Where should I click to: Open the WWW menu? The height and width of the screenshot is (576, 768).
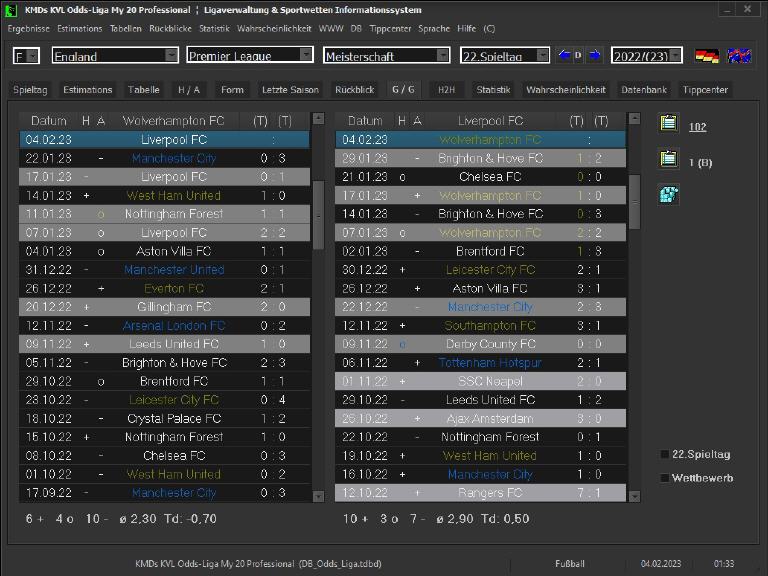click(x=331, y=28)
